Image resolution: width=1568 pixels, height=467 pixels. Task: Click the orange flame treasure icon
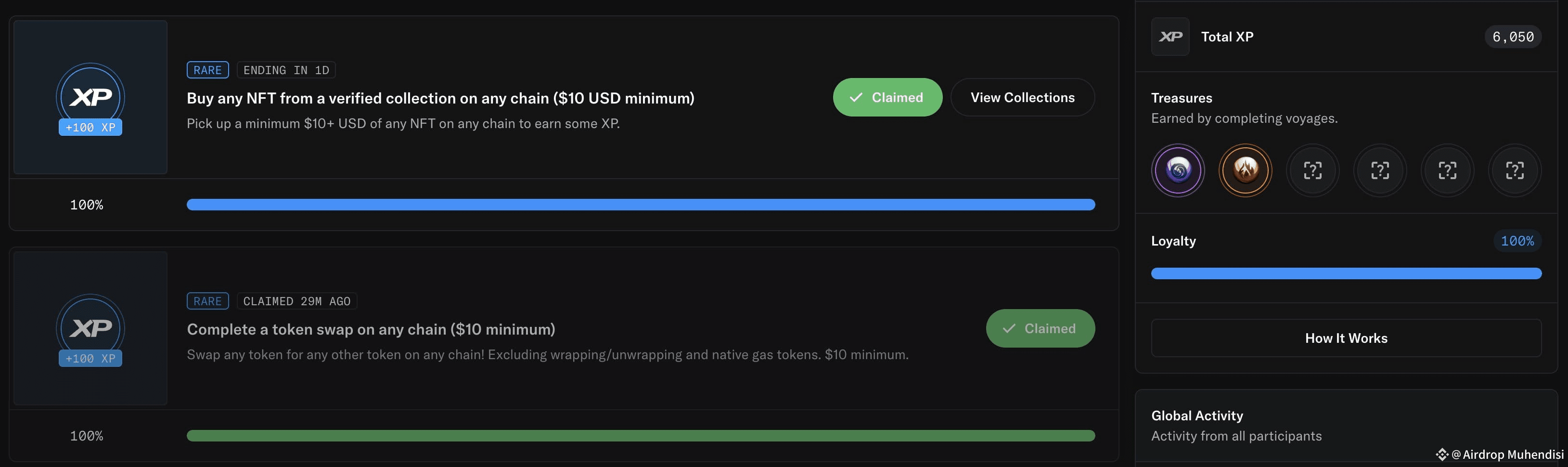pyautogui.click(x=1245, y=170)
